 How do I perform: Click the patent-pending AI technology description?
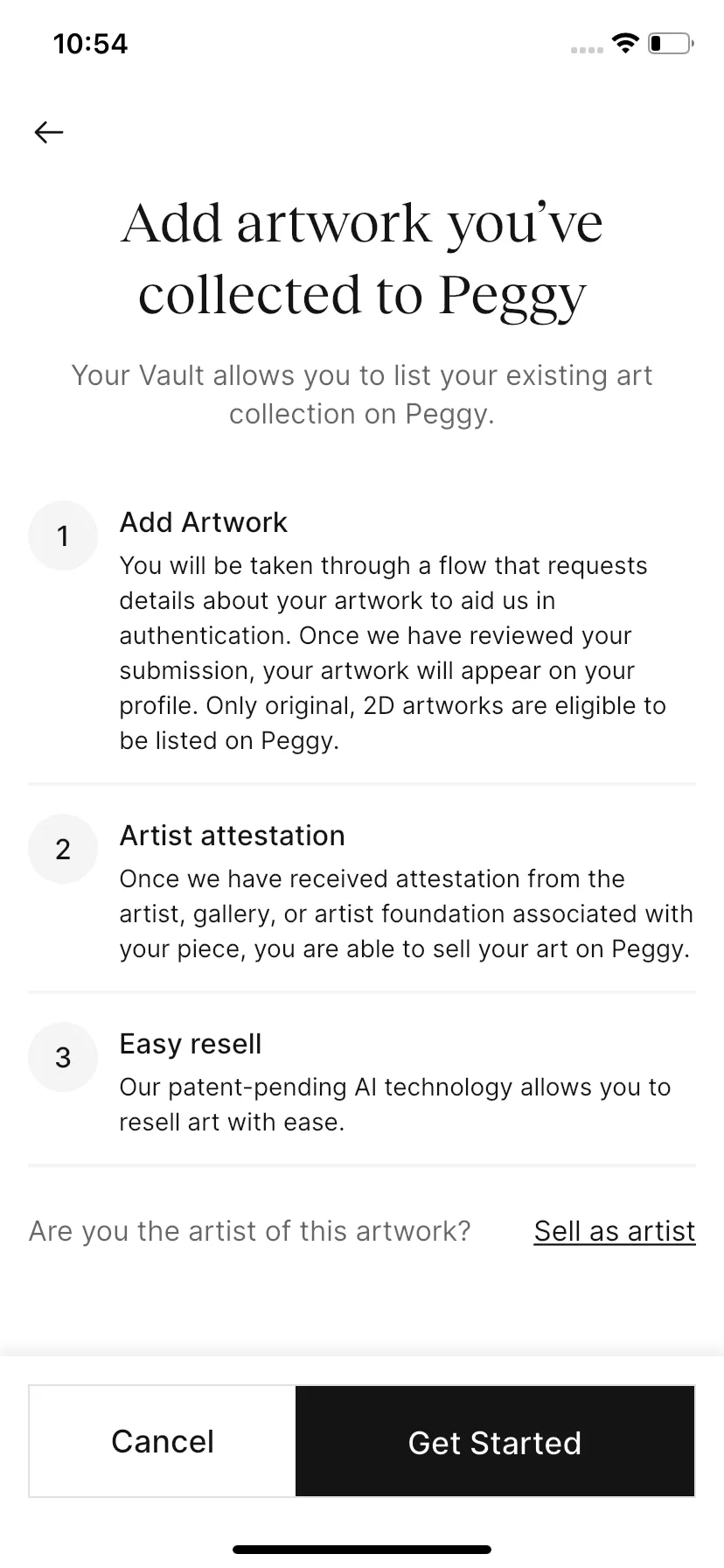click(x=395, y=1104)
